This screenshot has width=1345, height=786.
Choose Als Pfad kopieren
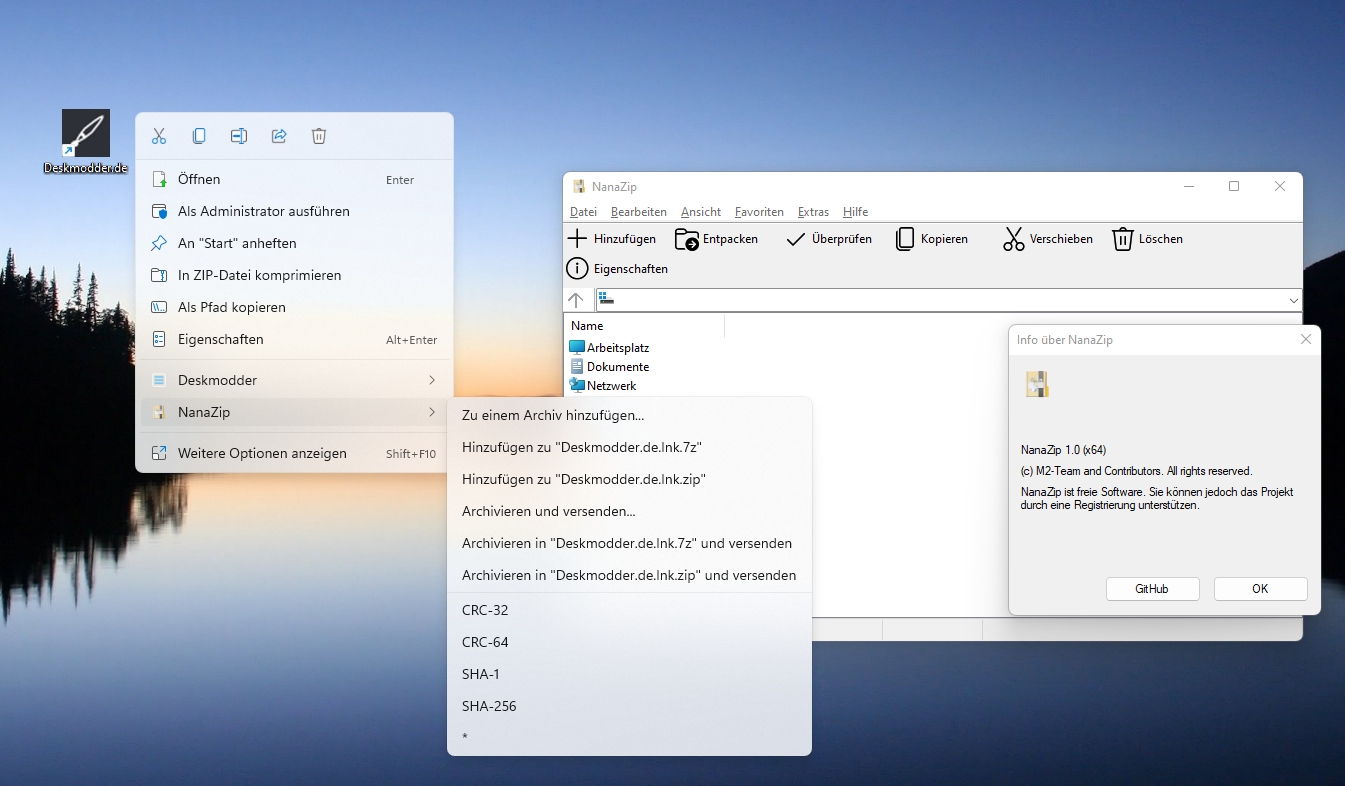coord(294,308)
